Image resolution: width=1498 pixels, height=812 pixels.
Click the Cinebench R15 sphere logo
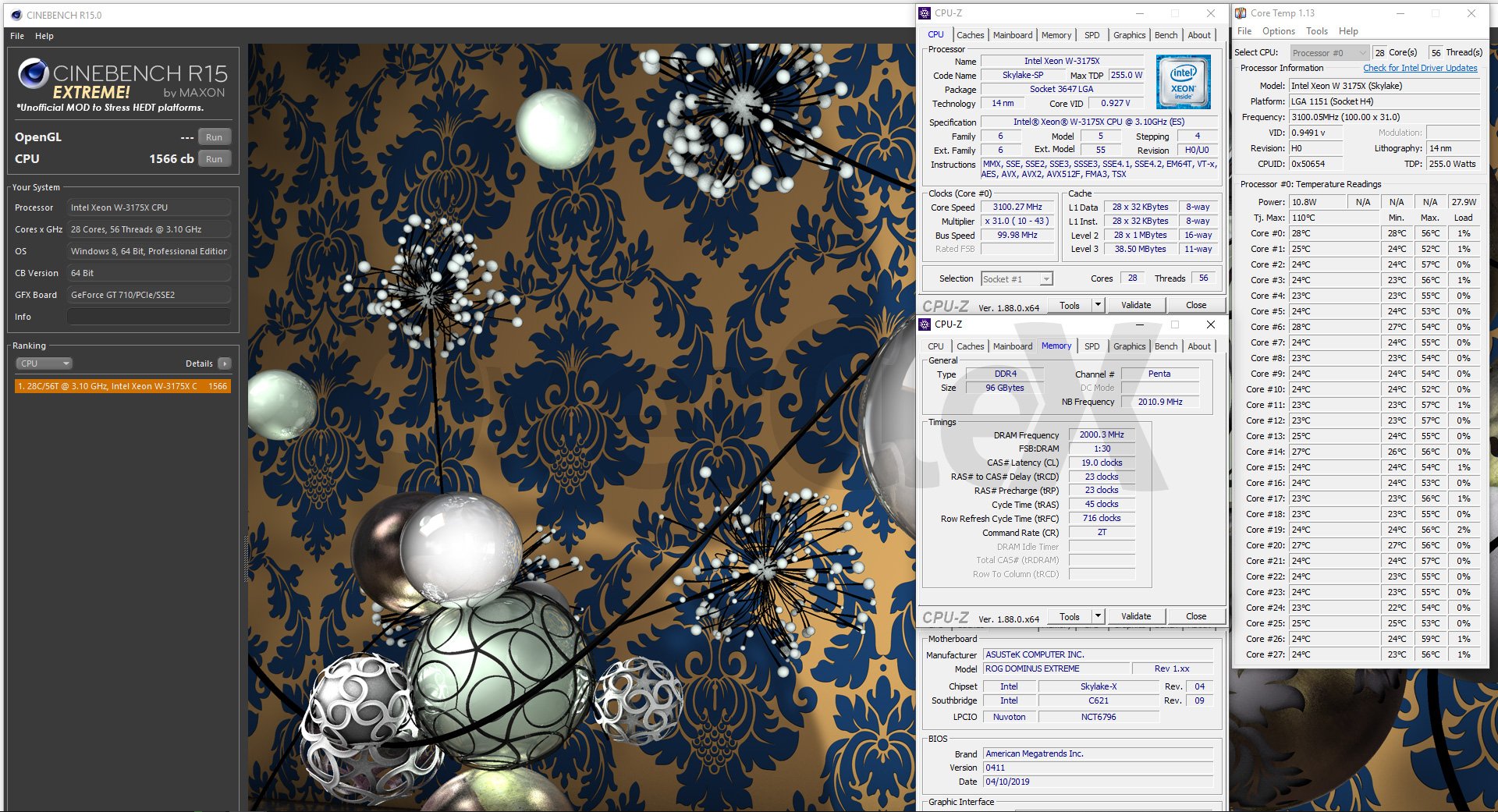point(34,73)
